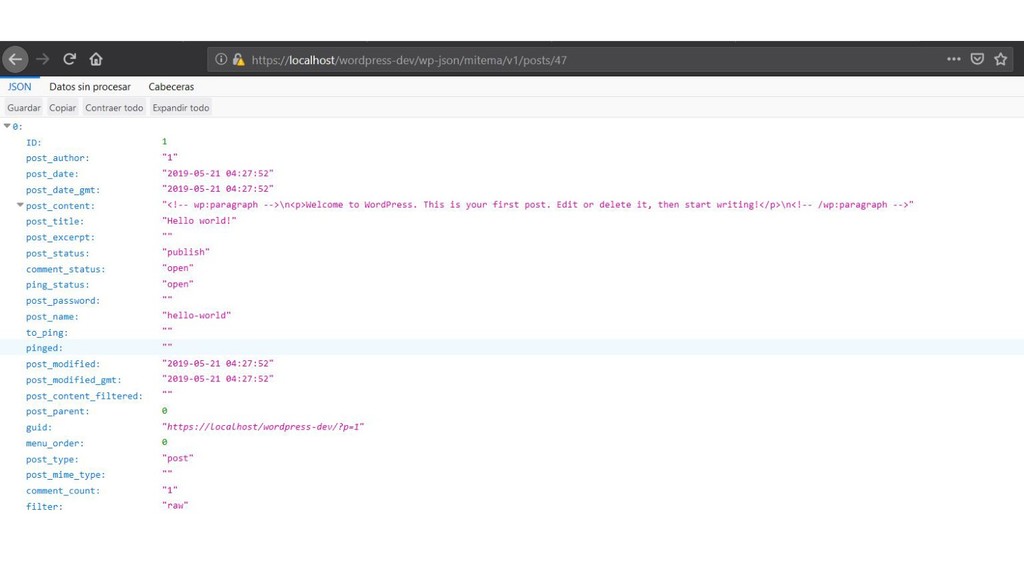Select the post_excerpt key
Viewport: 1024px width, 576px height.
pos(60,237)
